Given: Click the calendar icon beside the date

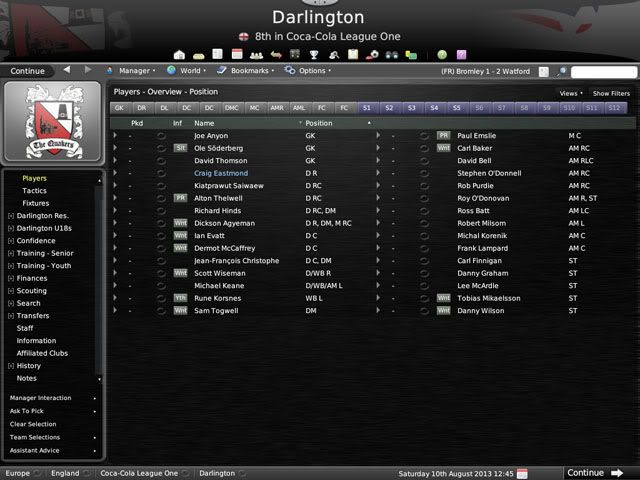Looking at the screenshot, I should (522, 473).
